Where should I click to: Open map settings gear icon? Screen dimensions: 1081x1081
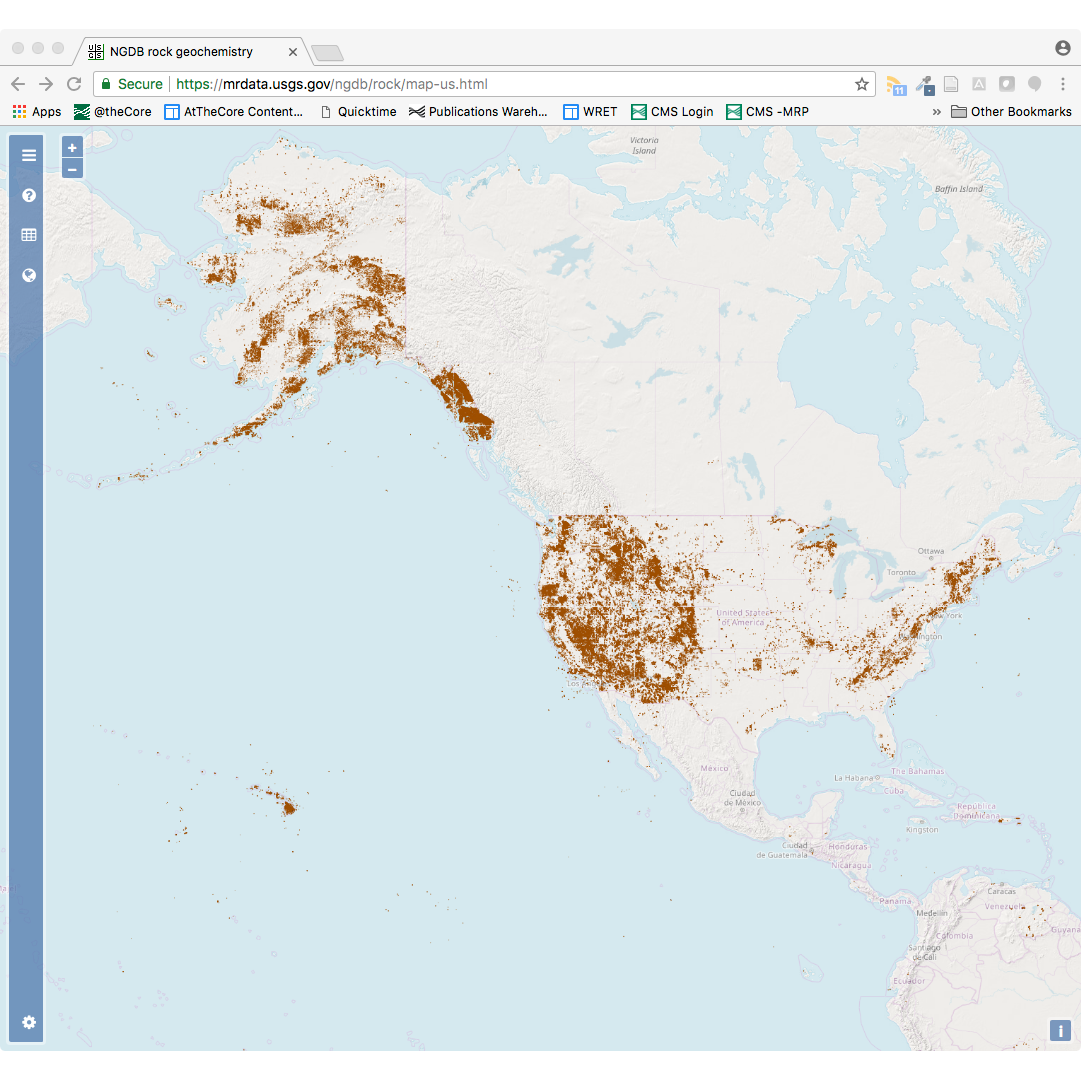click(x=28, y=1022)
